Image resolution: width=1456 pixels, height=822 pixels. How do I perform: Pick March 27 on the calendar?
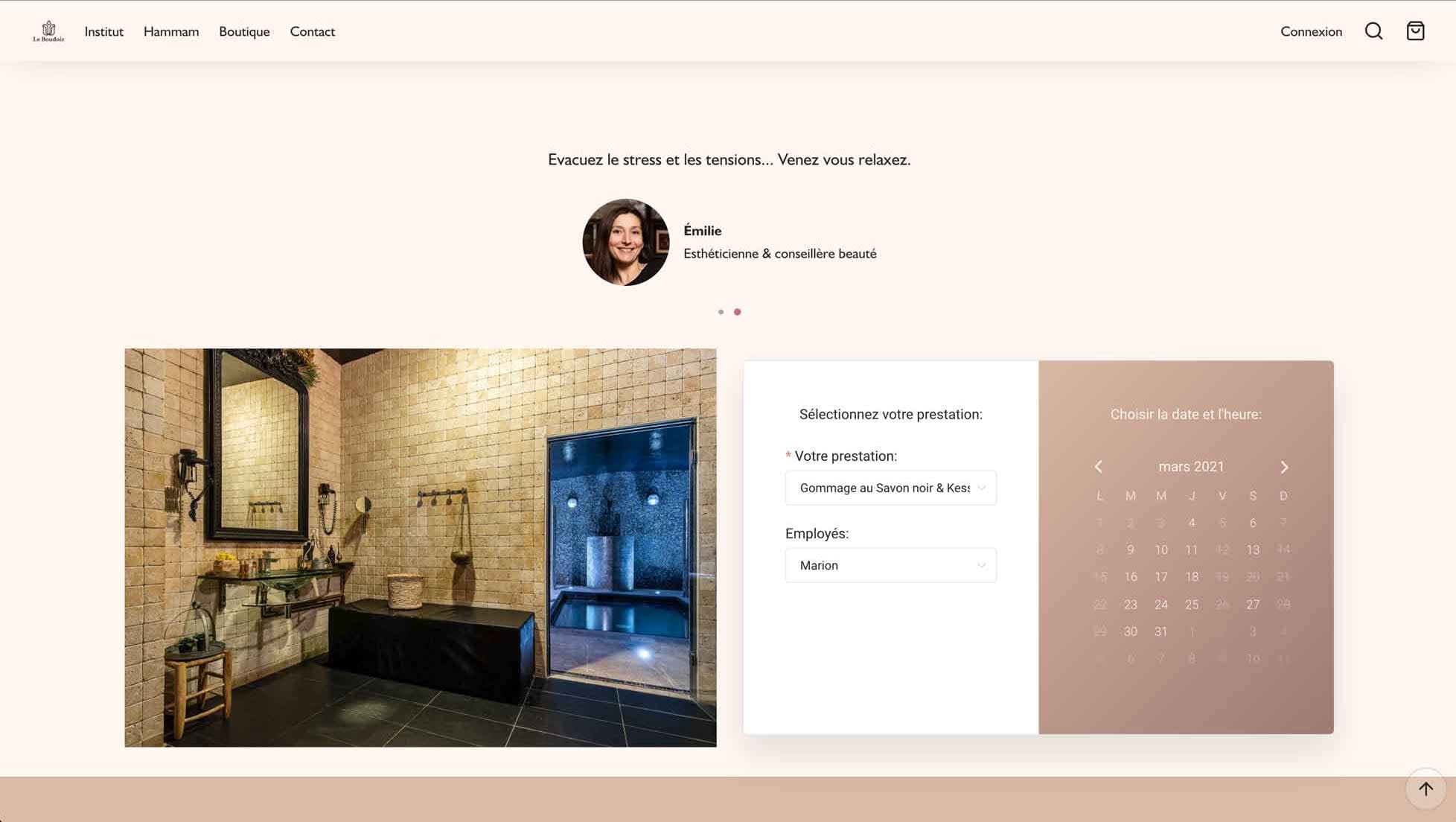pyautogui.click(x=1253, y=605)
